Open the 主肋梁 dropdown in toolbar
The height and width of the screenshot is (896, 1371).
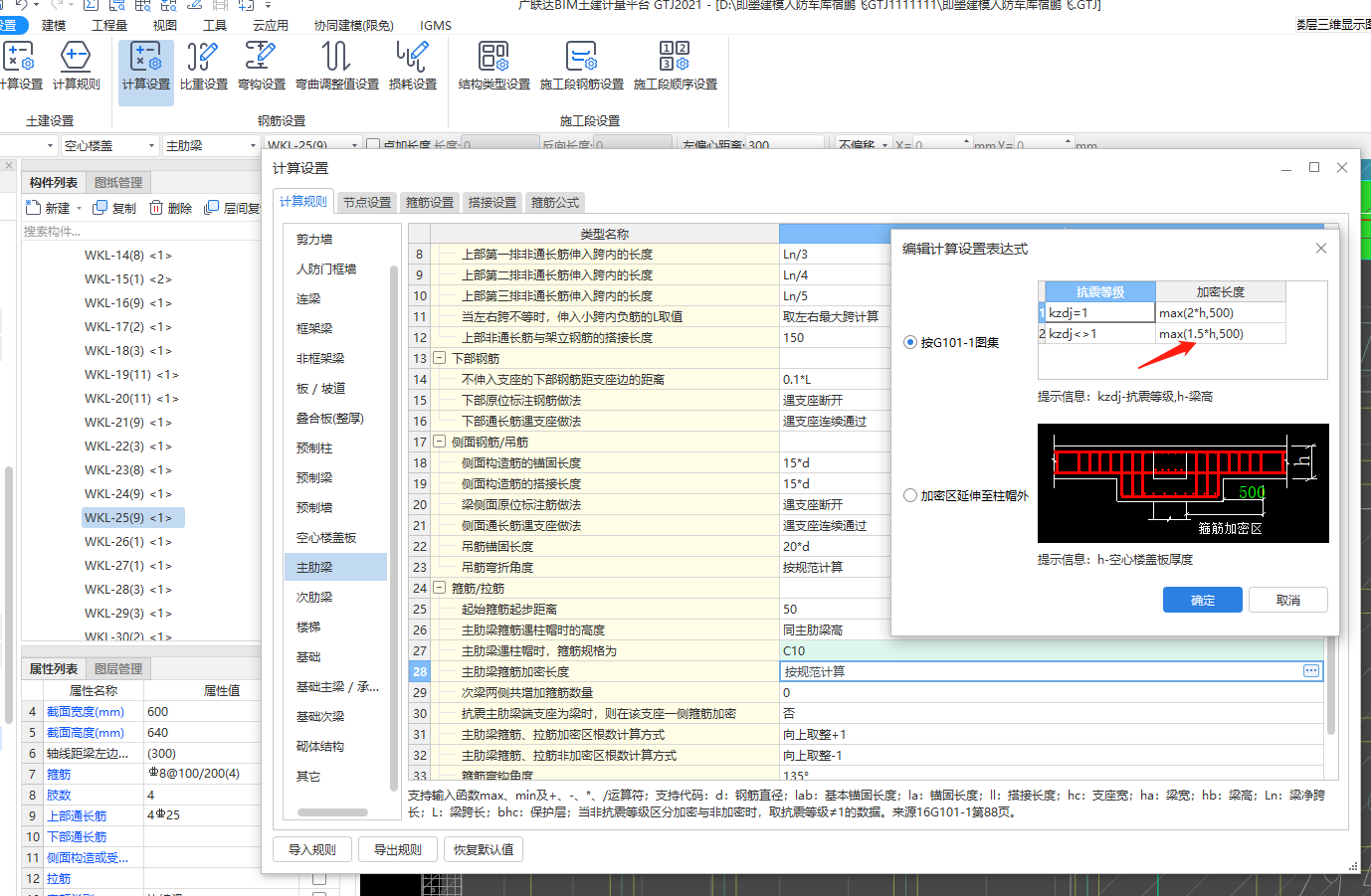(x=253, y=145)
